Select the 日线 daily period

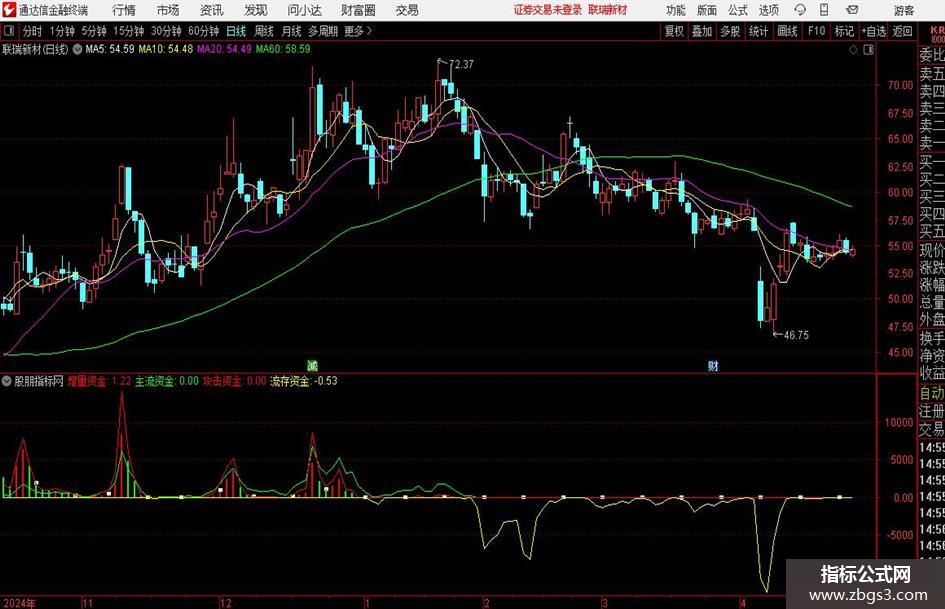pyautogui.click(x=236, y=31)
